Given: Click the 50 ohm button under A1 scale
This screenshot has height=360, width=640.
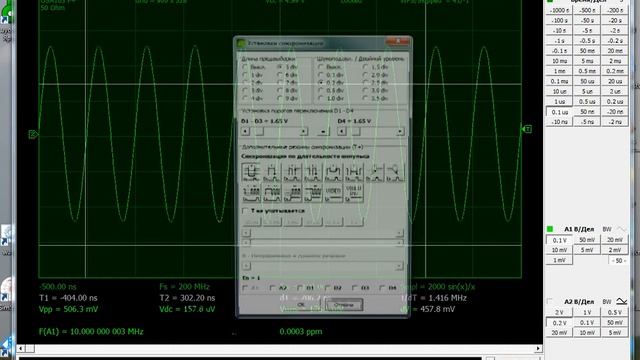Looking at the screenshot, I should pos(619,260).
